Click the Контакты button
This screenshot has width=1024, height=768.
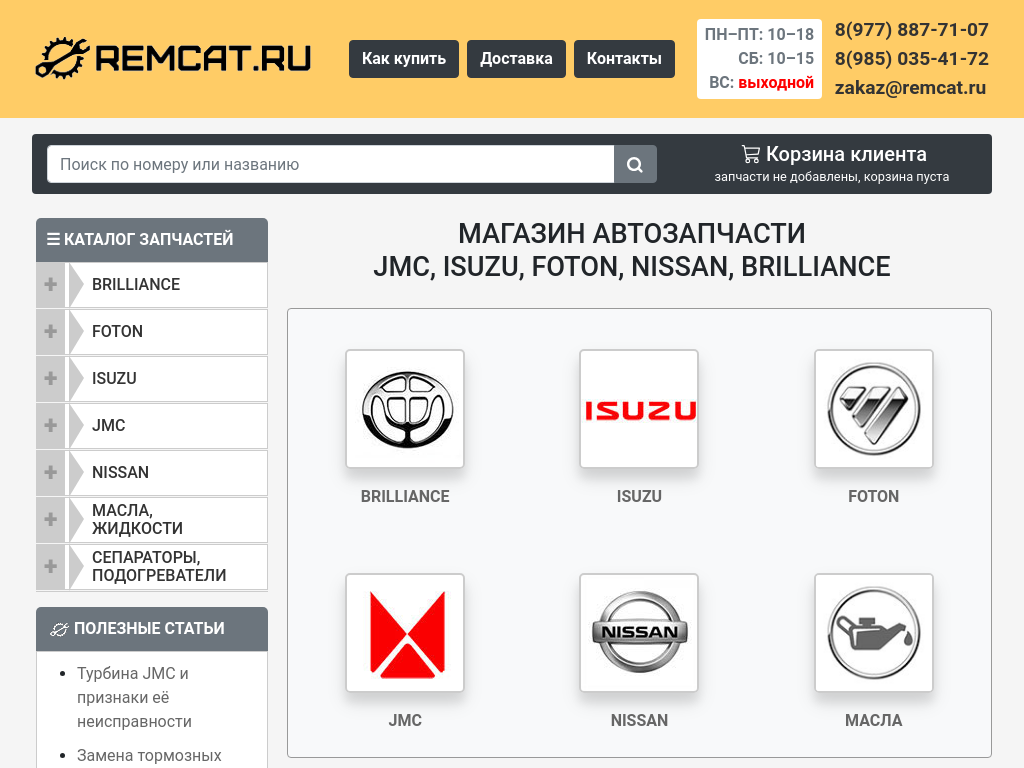click(x=624, y=59)
